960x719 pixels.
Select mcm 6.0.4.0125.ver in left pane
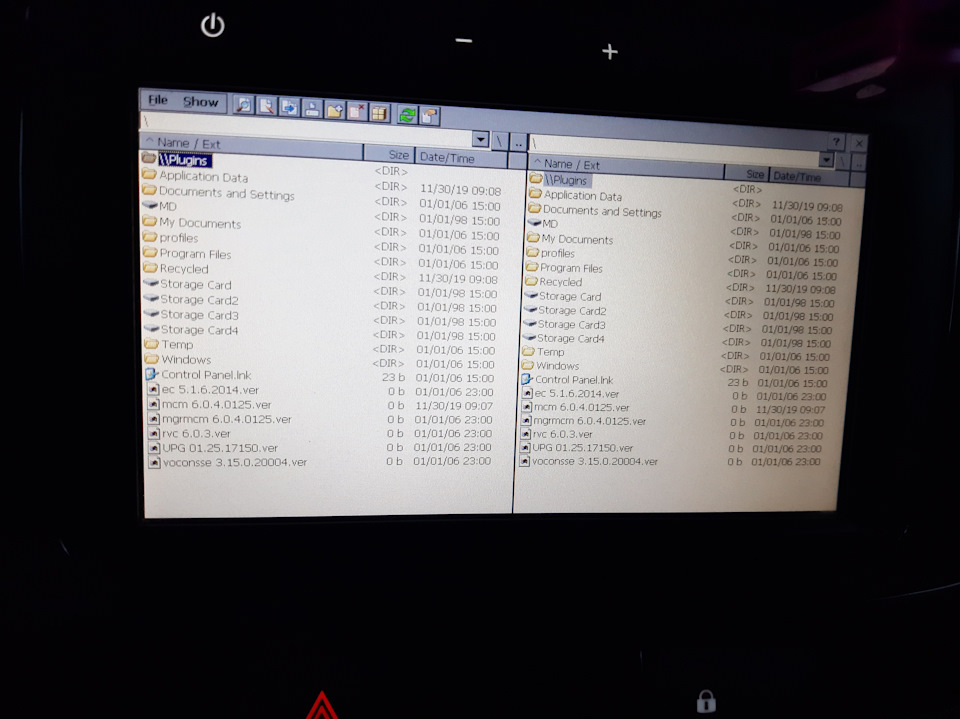coord(209,404)
